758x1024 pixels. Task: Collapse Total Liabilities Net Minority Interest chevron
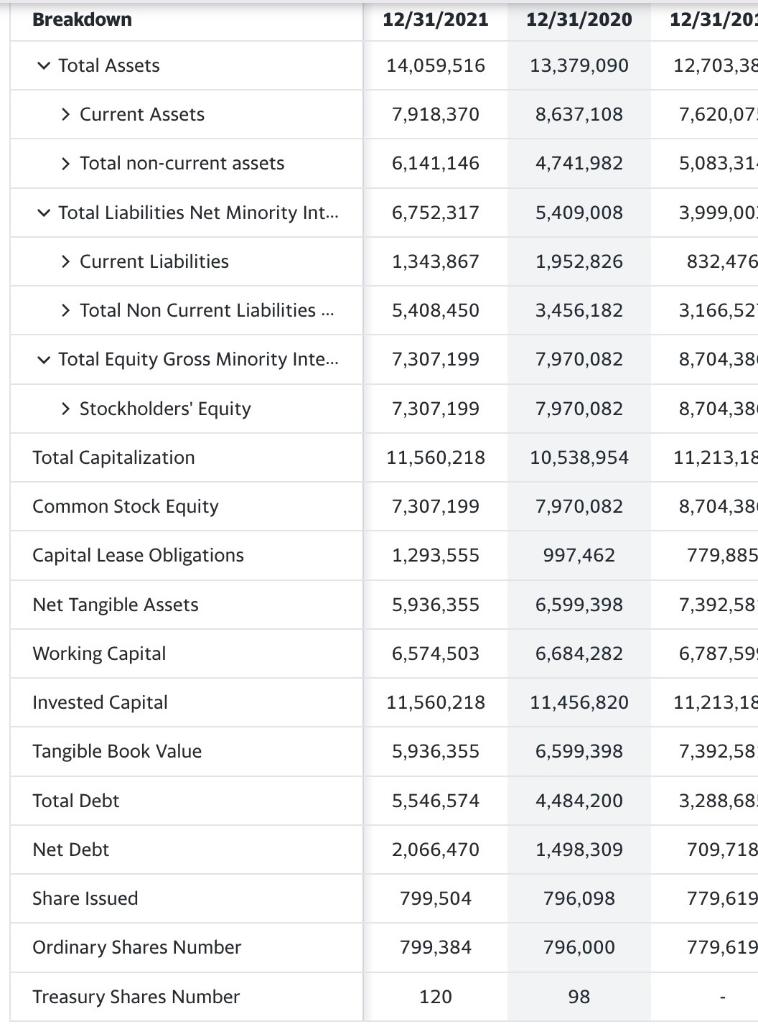click(x=42, y=213)
